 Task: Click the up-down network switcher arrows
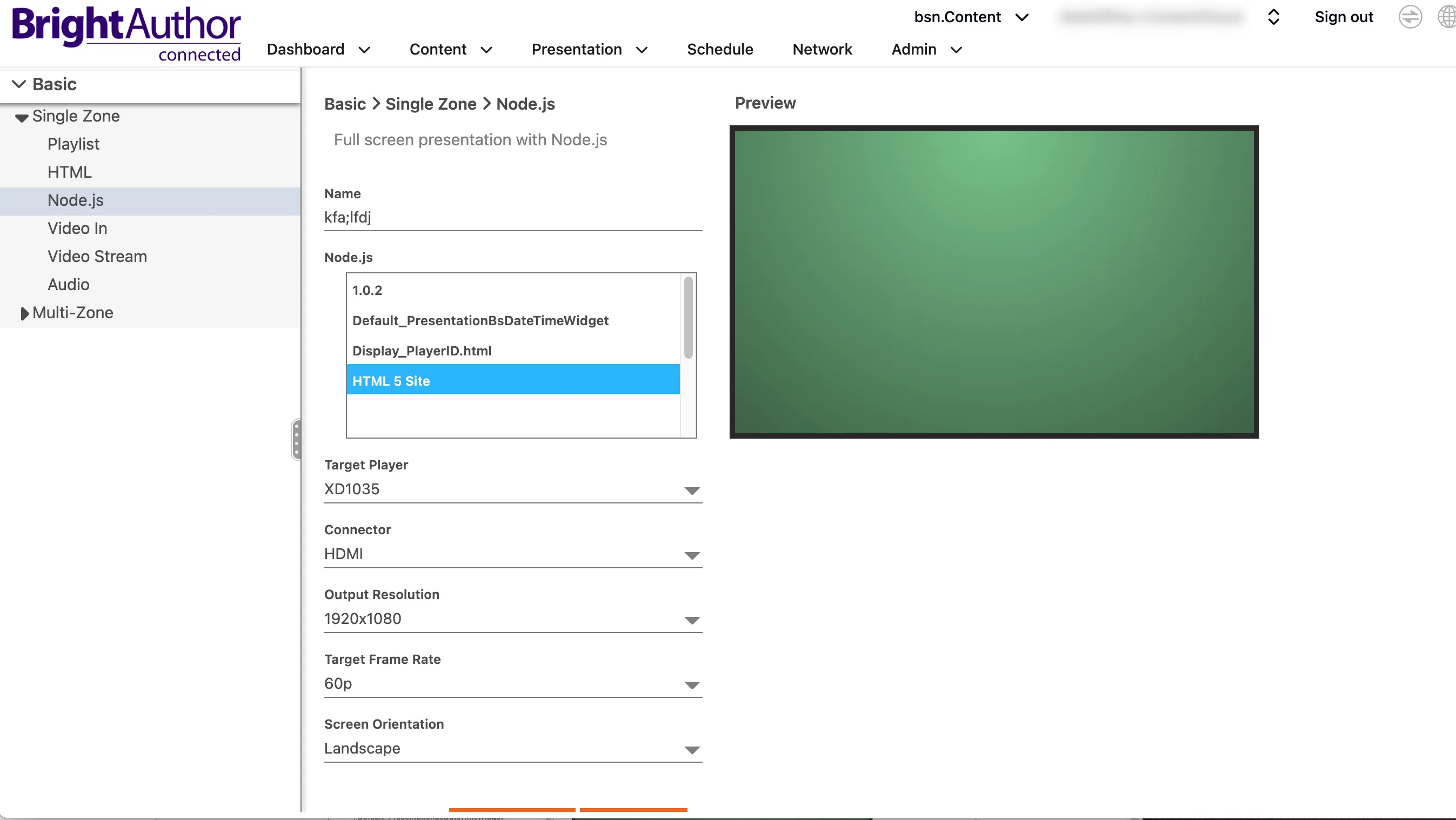1273,17
